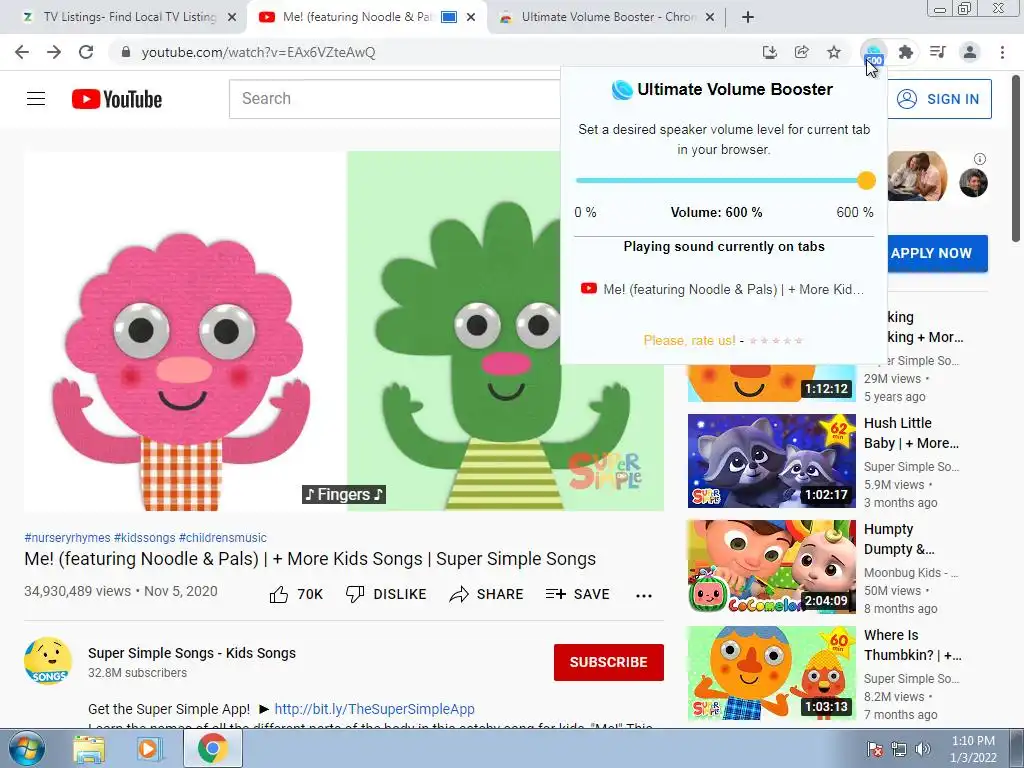Open the more actions three-dot menu
This screenshot has height=768, width=1024.
(644, 595)
